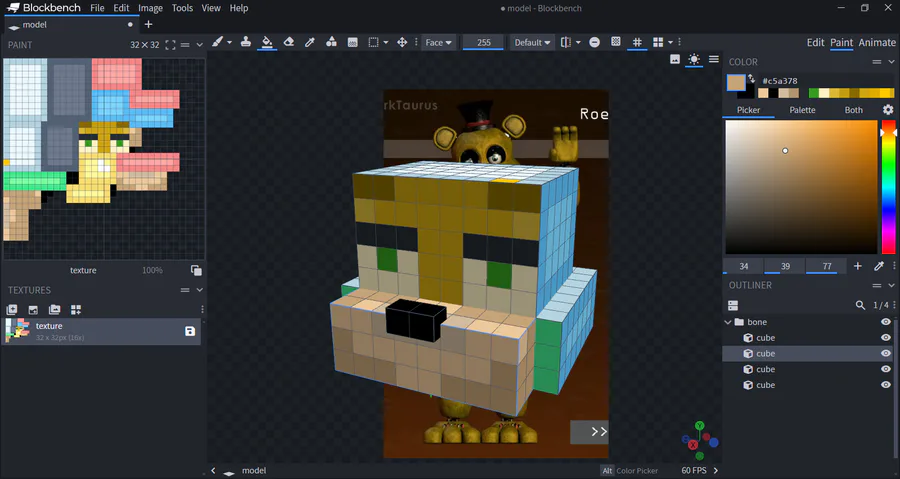Hide the bone group with eye icon
This screenshot has height=479, width=900.
(886, 322)
